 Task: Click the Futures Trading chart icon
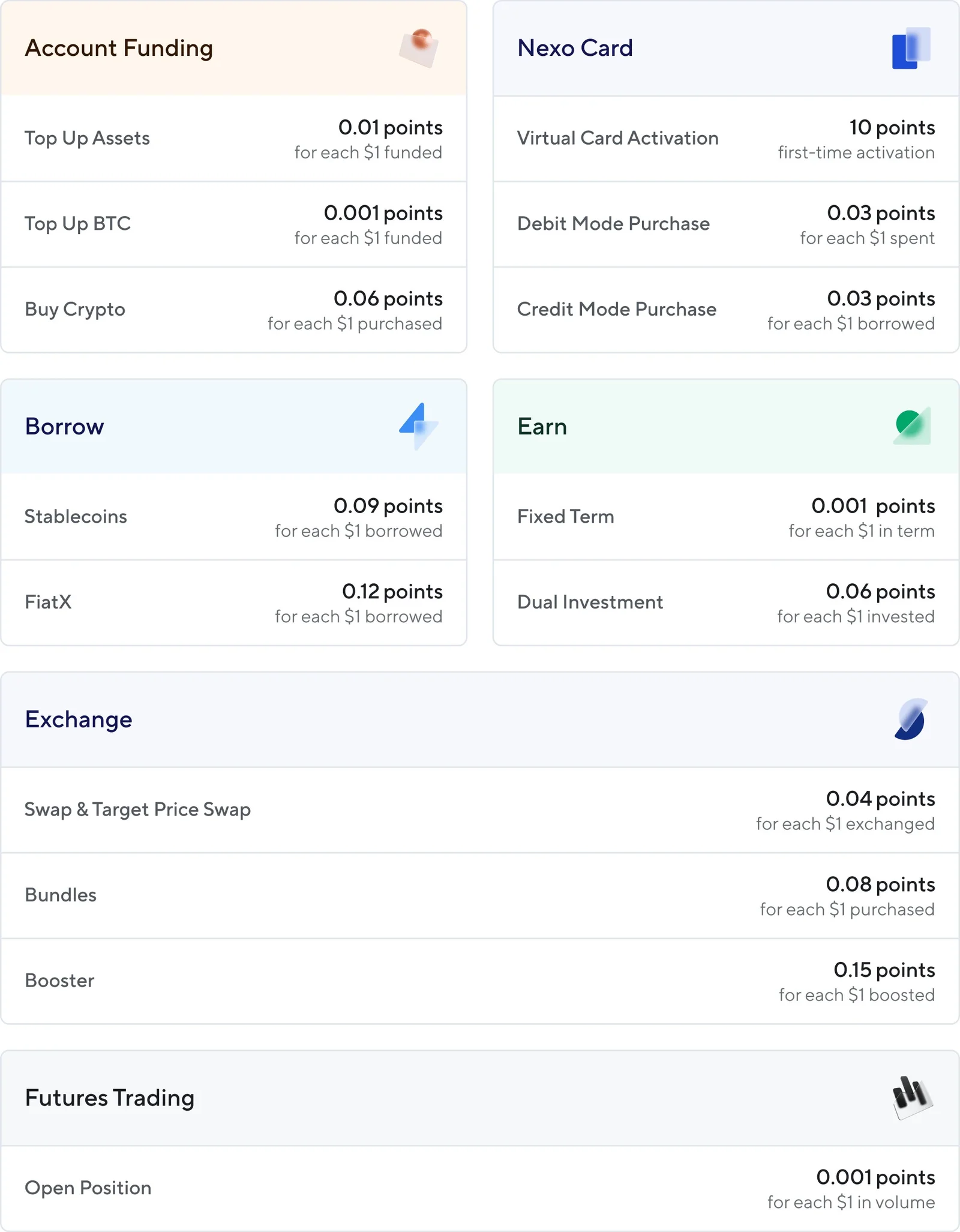coord(912,1098)
